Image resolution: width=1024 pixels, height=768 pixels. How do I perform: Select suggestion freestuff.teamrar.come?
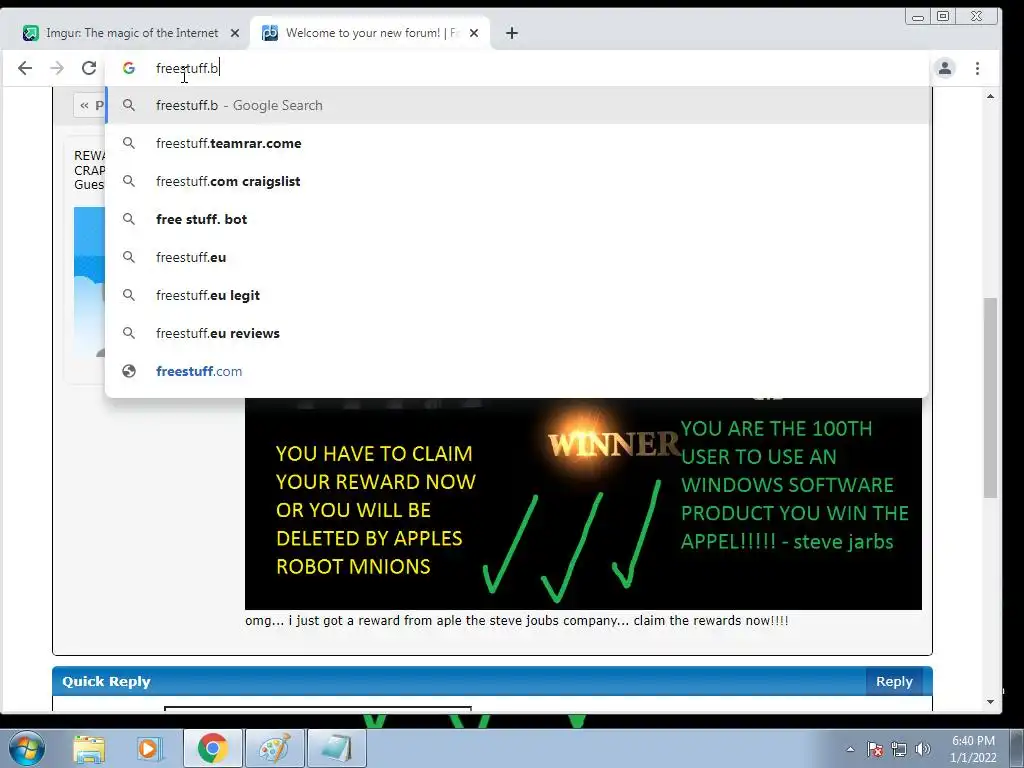coord(517,143)
